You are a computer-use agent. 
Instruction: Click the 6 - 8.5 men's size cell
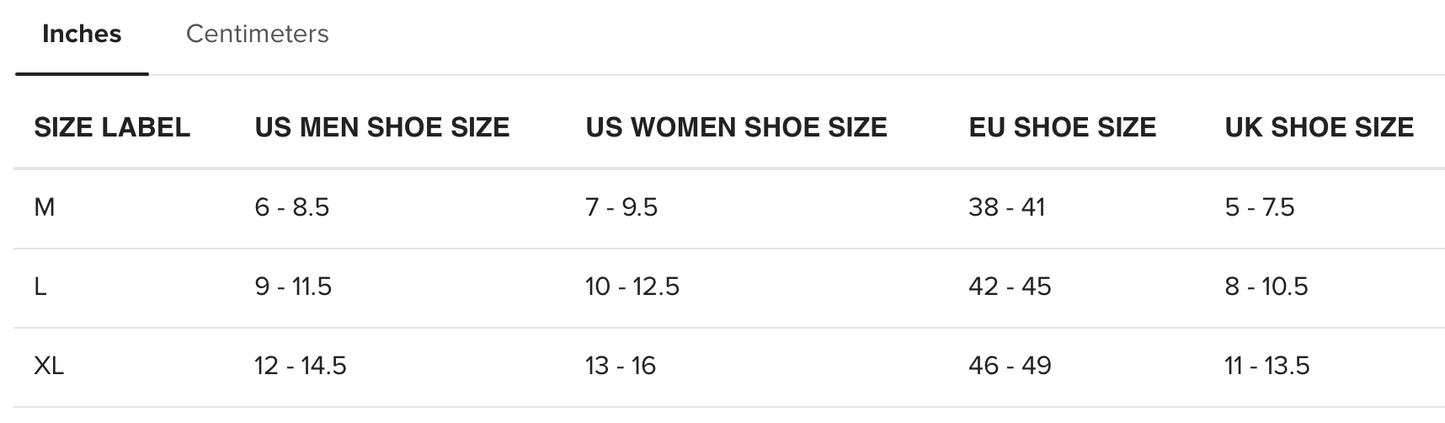tap(292, 208)
